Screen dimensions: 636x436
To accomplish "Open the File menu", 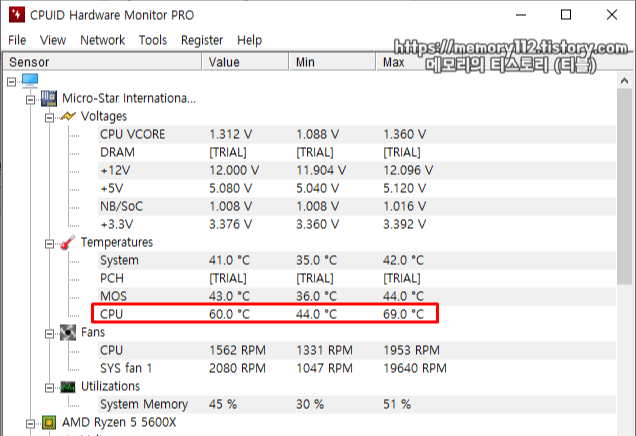I will 17,40.
